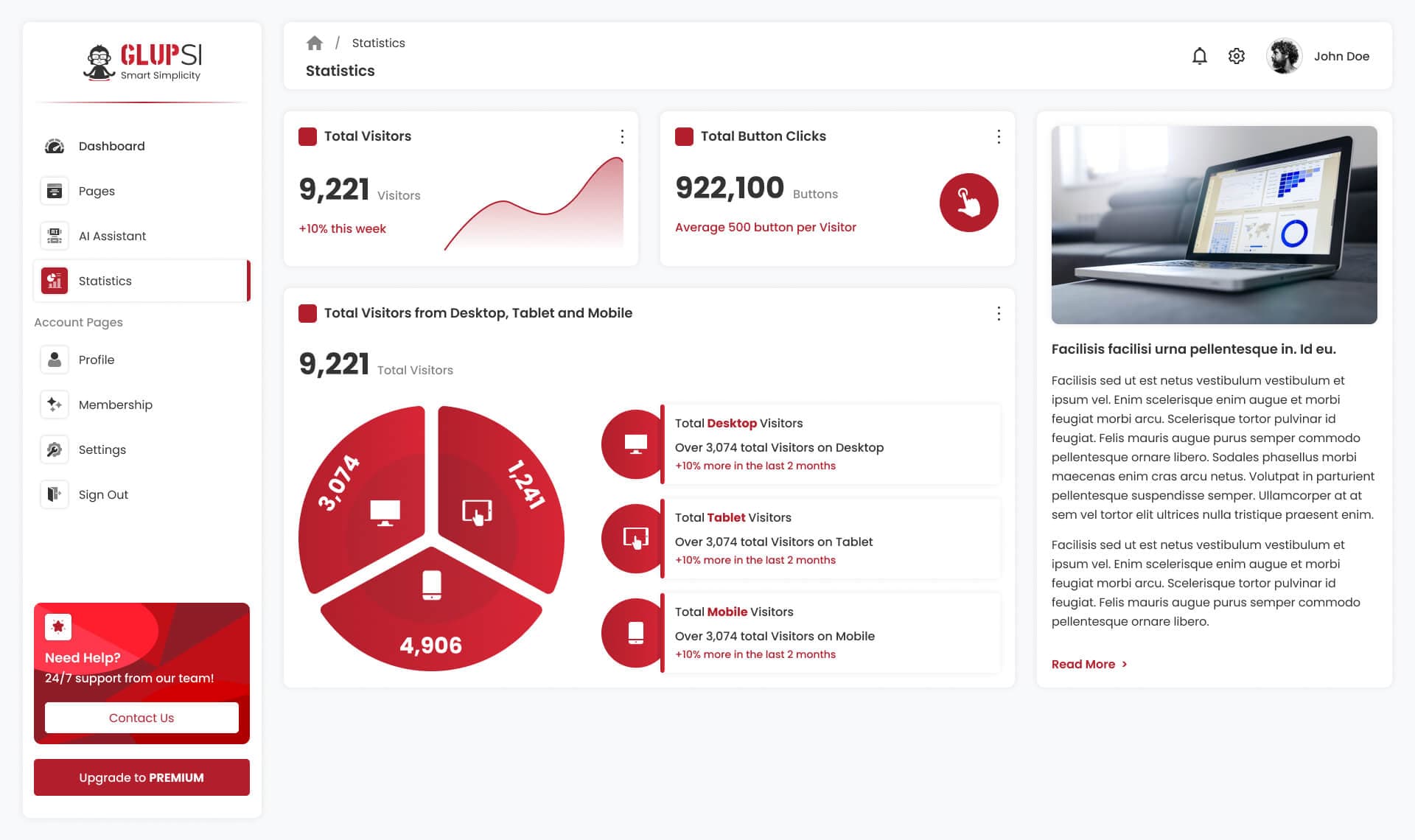1415x840 pixels.
Task: View Membership options in sidebar
Action: [116, 405]
